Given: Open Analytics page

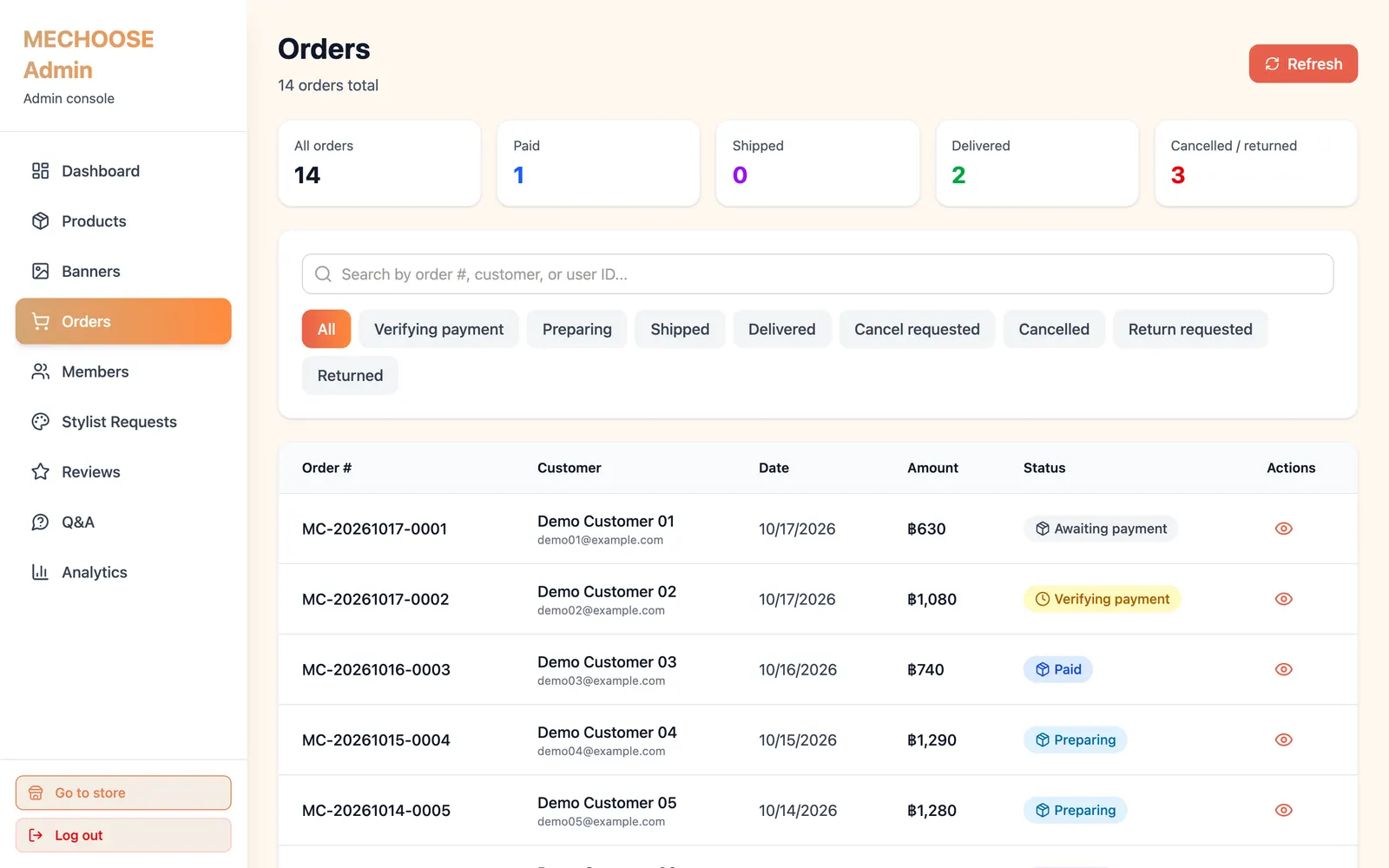Looking at the screenshot, I should click(123, 572).
